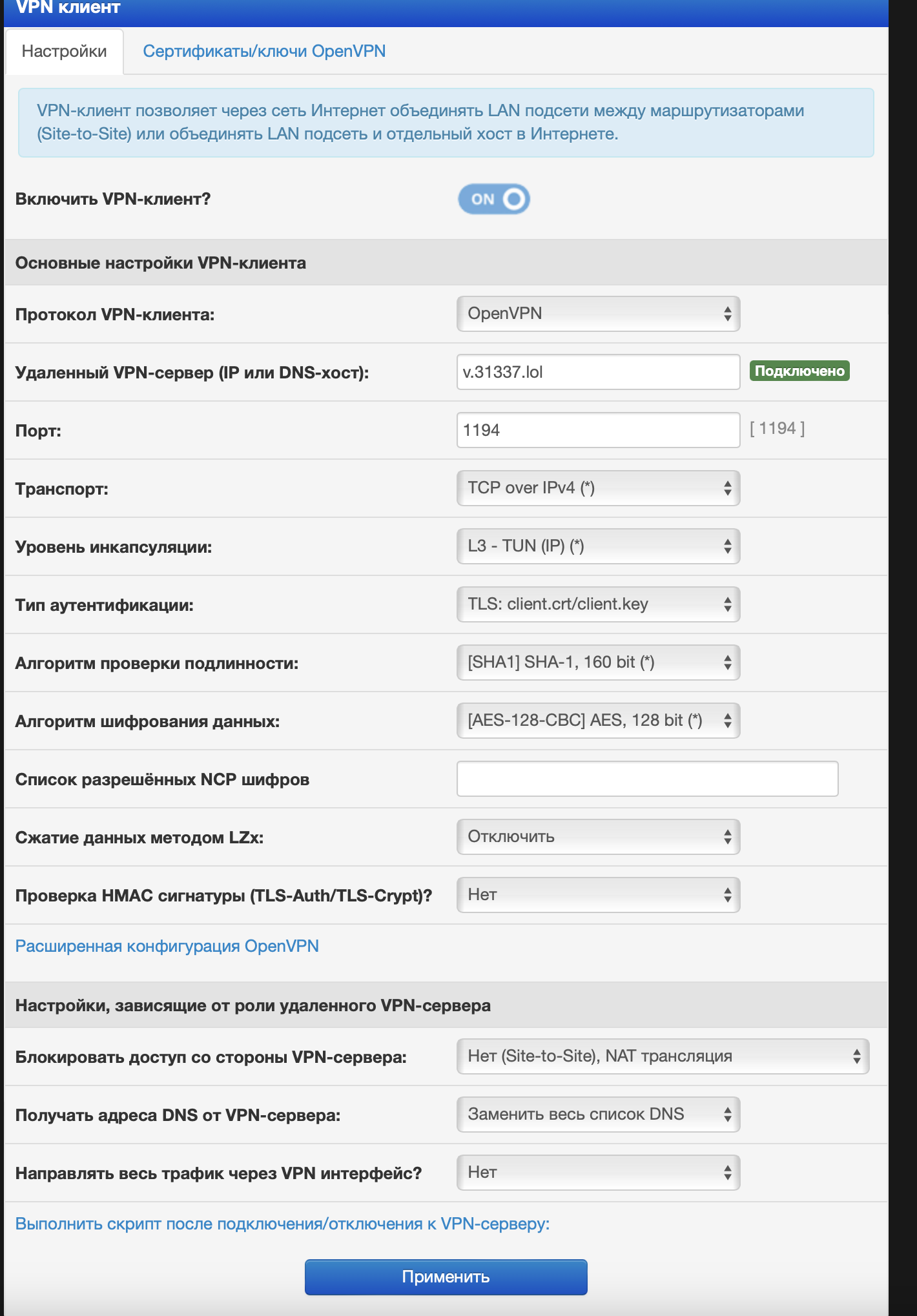Image resolution: width=917 pixels, height=1316 pixels.
Task: Open the block VPN server access dropdown
Action: click(x=663, y=1056)
